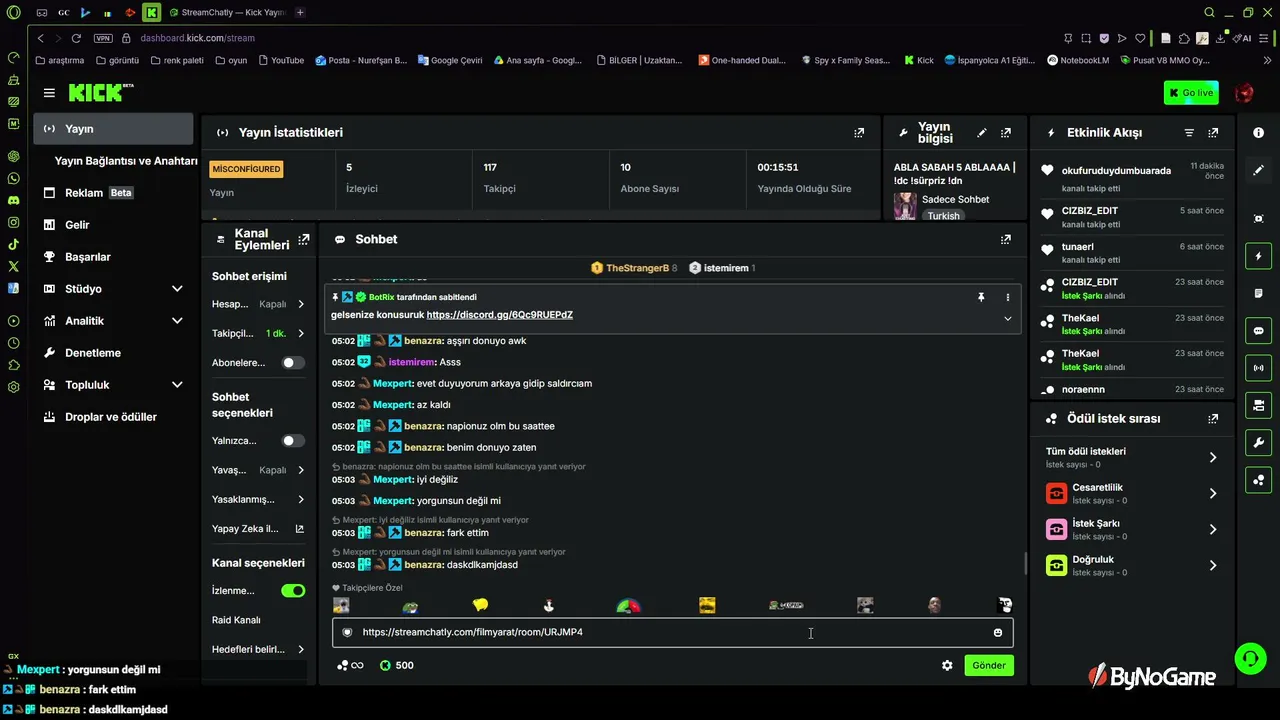Pop out the Sohbet chat panel

[x=1006, y=239]
